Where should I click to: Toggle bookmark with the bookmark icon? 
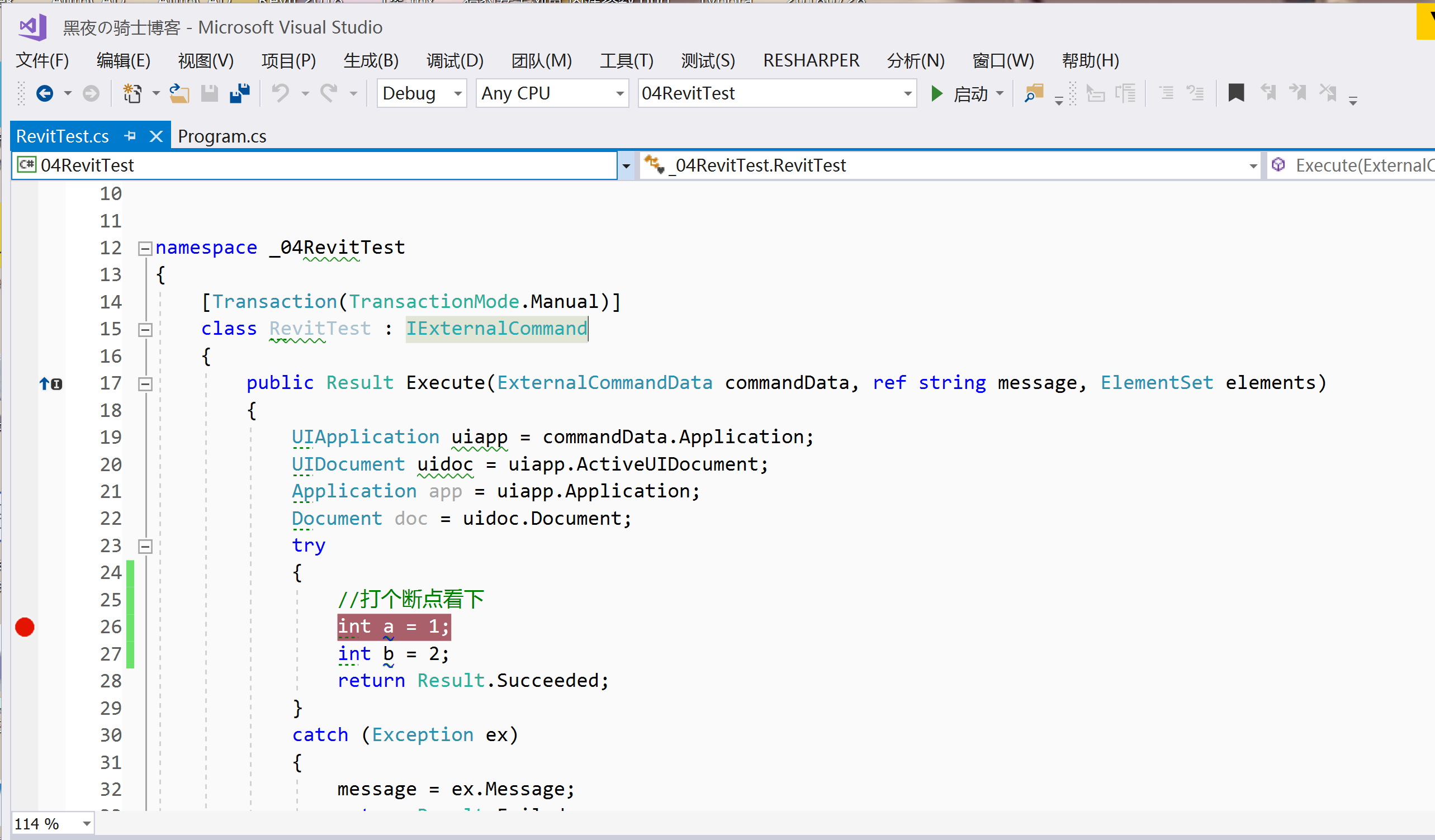click(x=1235, y=93)
